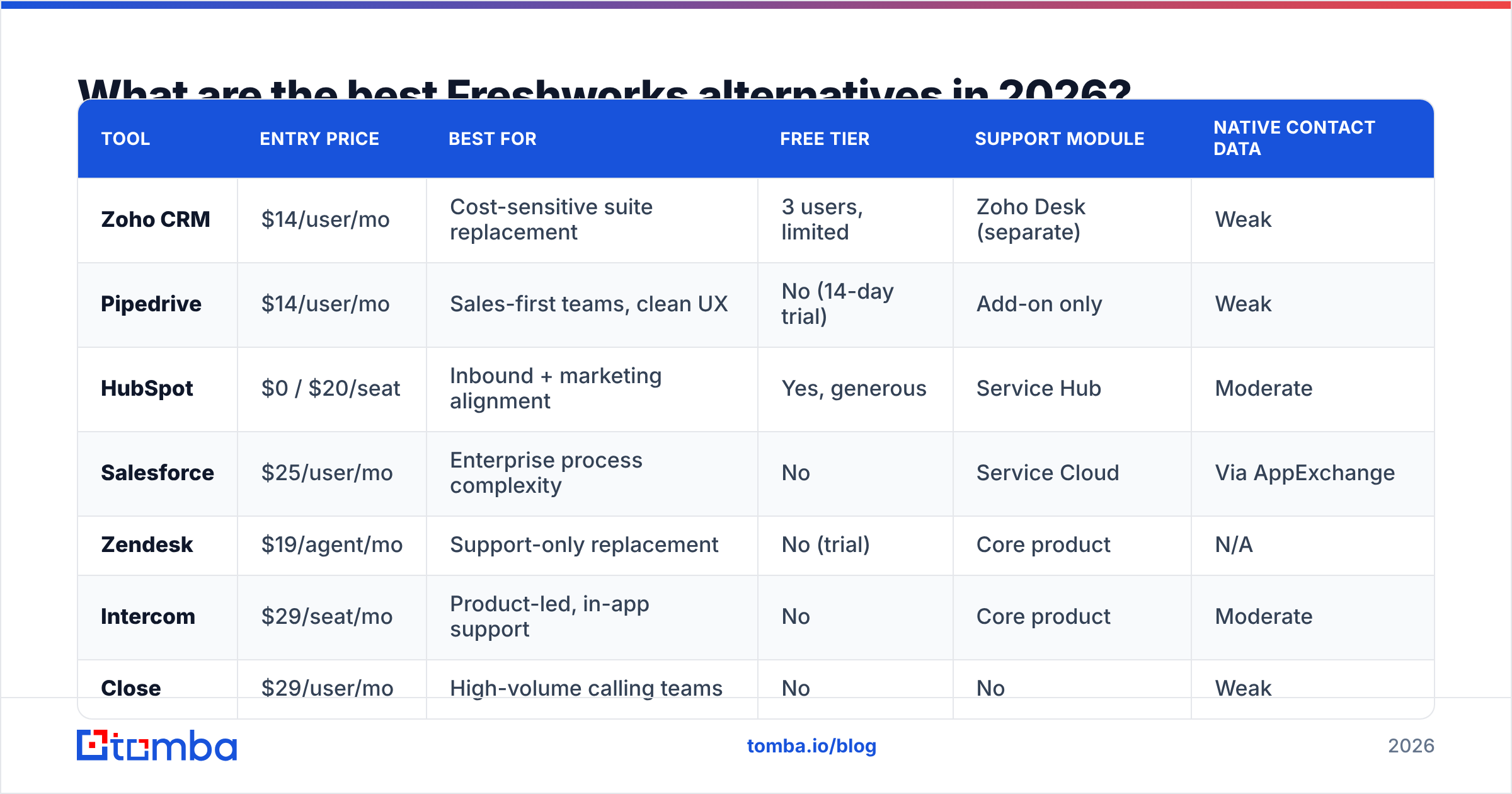The height and width of the screenshot is (794, 1512).
Task: Select the $25/user/mo Salesforce price
Action: pyautogui.click(x=327, y=473)
